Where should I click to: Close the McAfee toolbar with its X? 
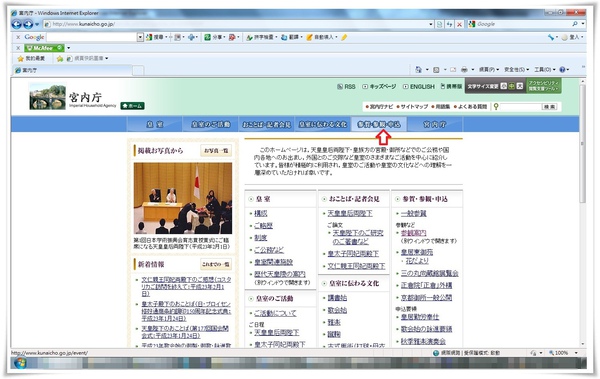click(18, 48)
